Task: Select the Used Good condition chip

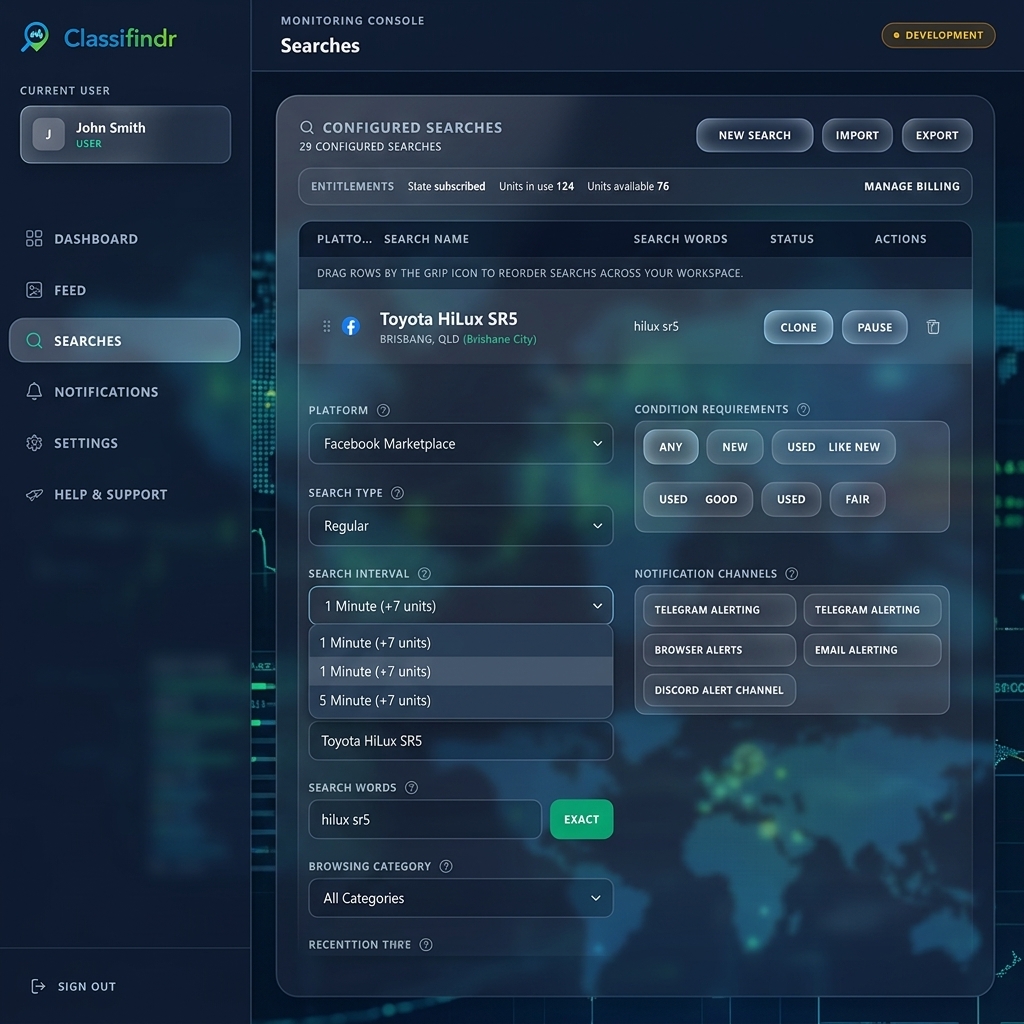Action: (x=697, y=500)
